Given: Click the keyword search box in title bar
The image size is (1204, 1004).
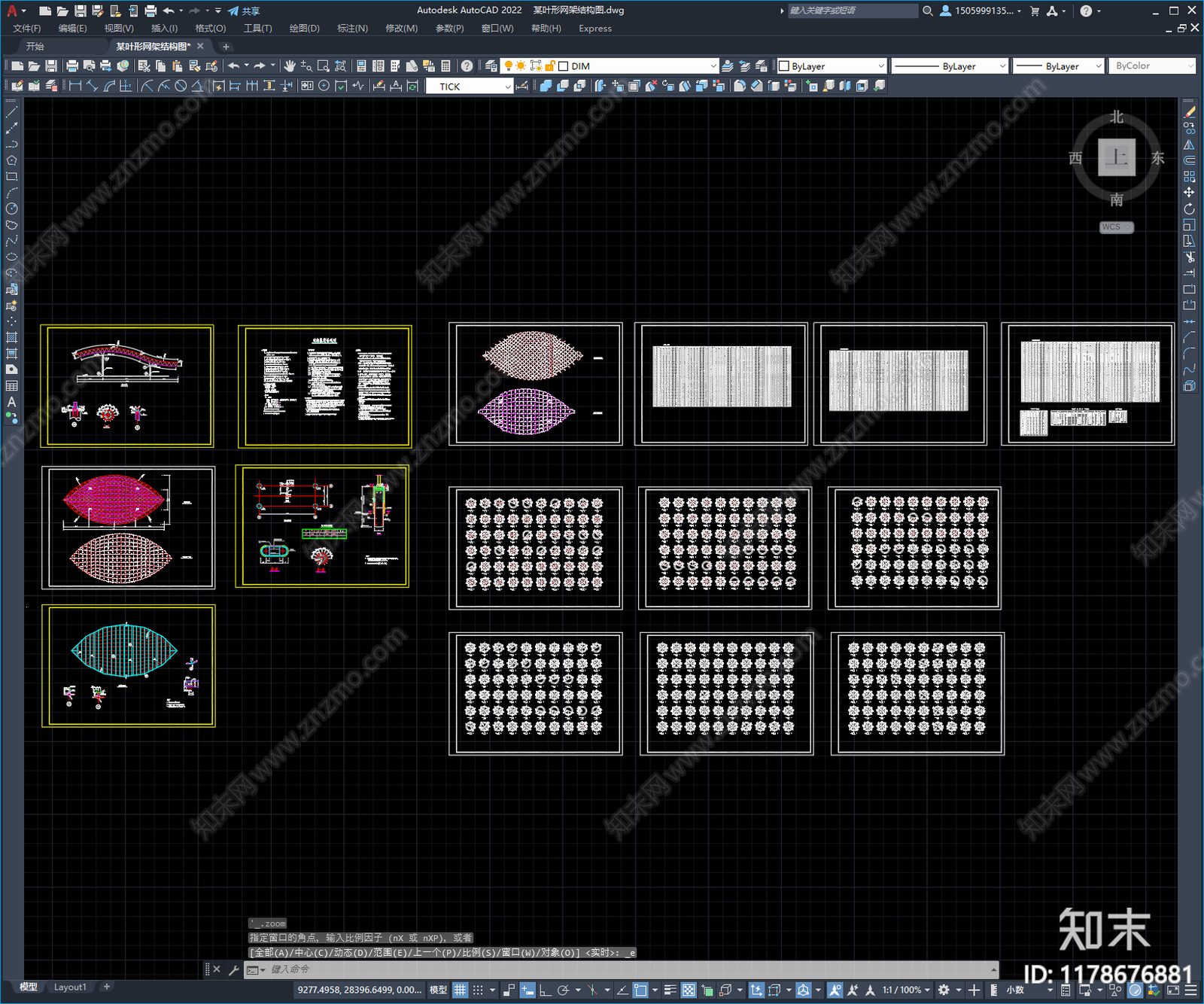Looking at the screenshot, I should (853, 11).
